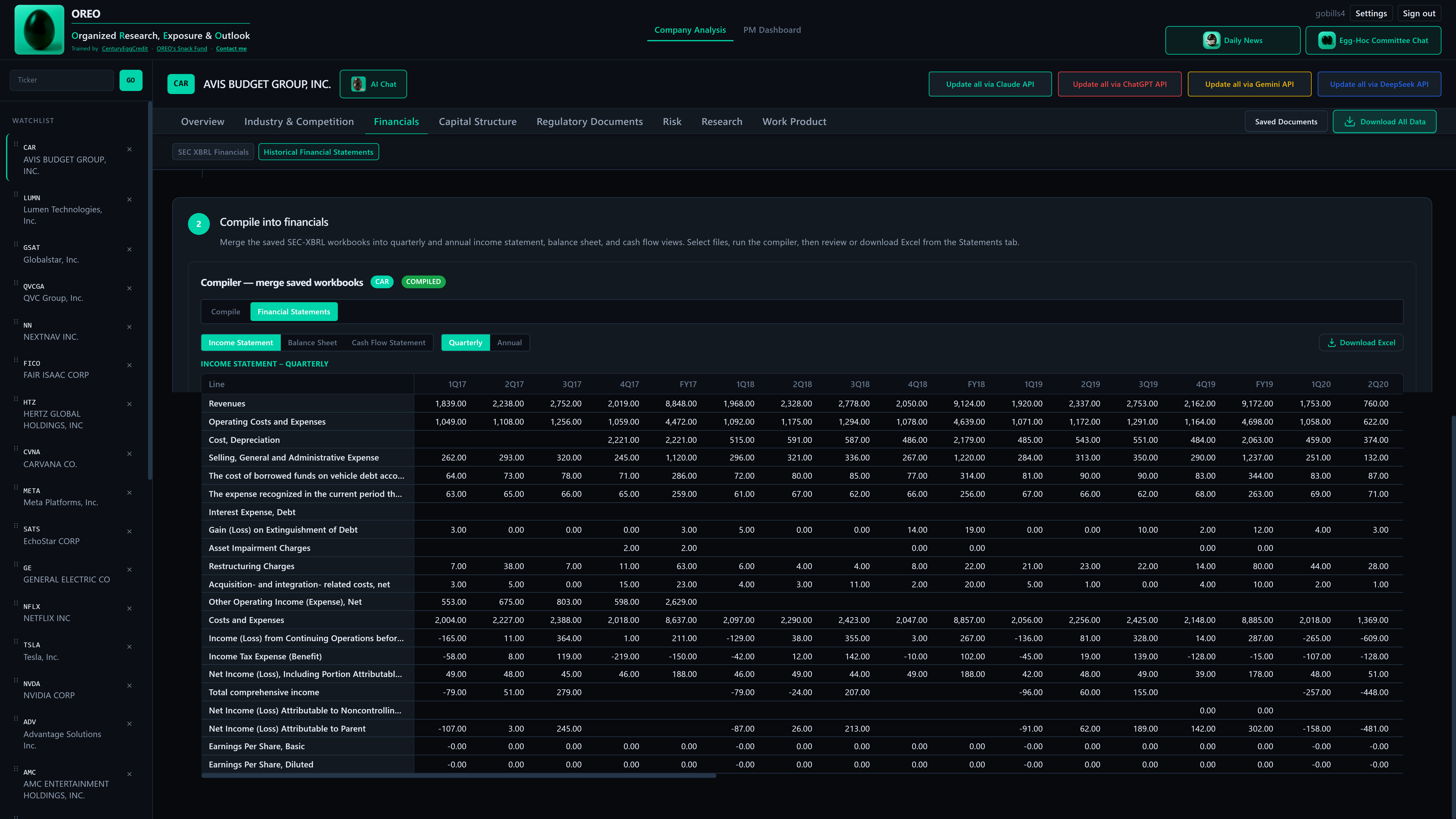Remove META from the watchlist
1456x819 pixels.
click(x=129, y=493)
